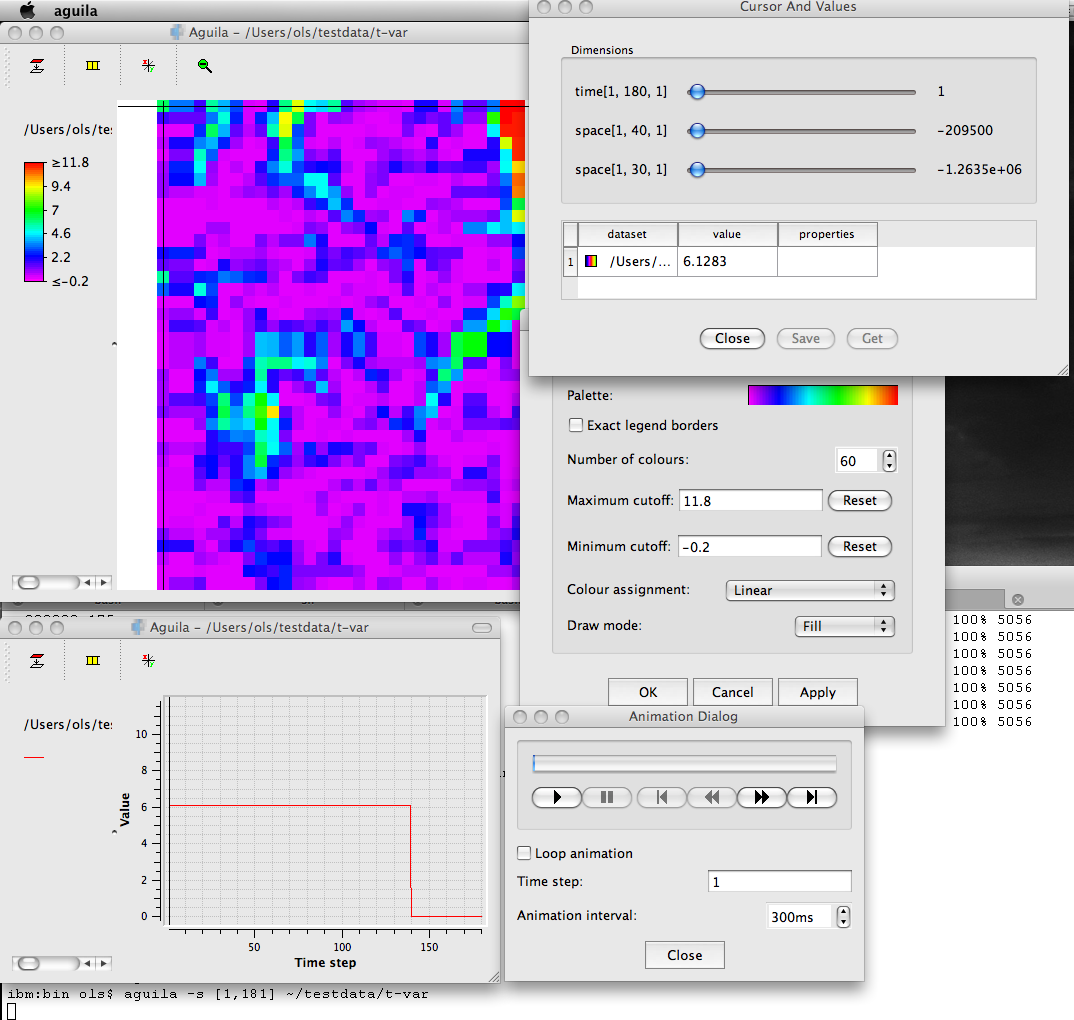Viewport: 1074px width, 1020px height.
Task: Click Cancel in the palette dialog
Action: click(732, 692)
